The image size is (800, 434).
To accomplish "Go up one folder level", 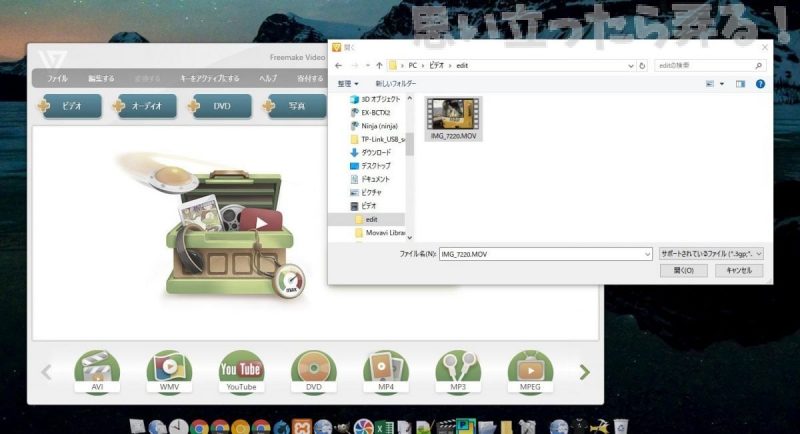I will [x=379, y=65].
